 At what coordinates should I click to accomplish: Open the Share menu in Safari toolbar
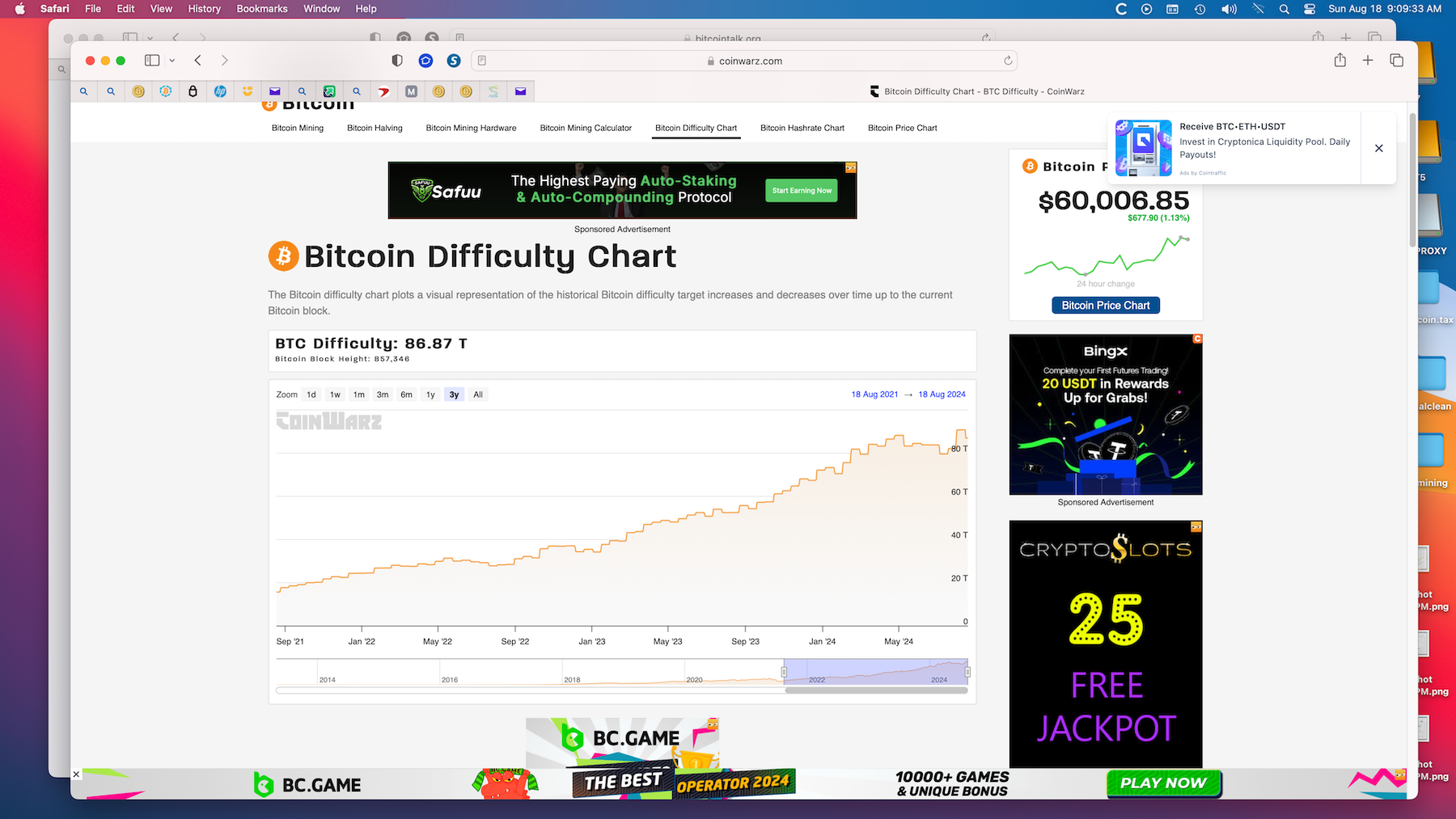click(1340, 60)
